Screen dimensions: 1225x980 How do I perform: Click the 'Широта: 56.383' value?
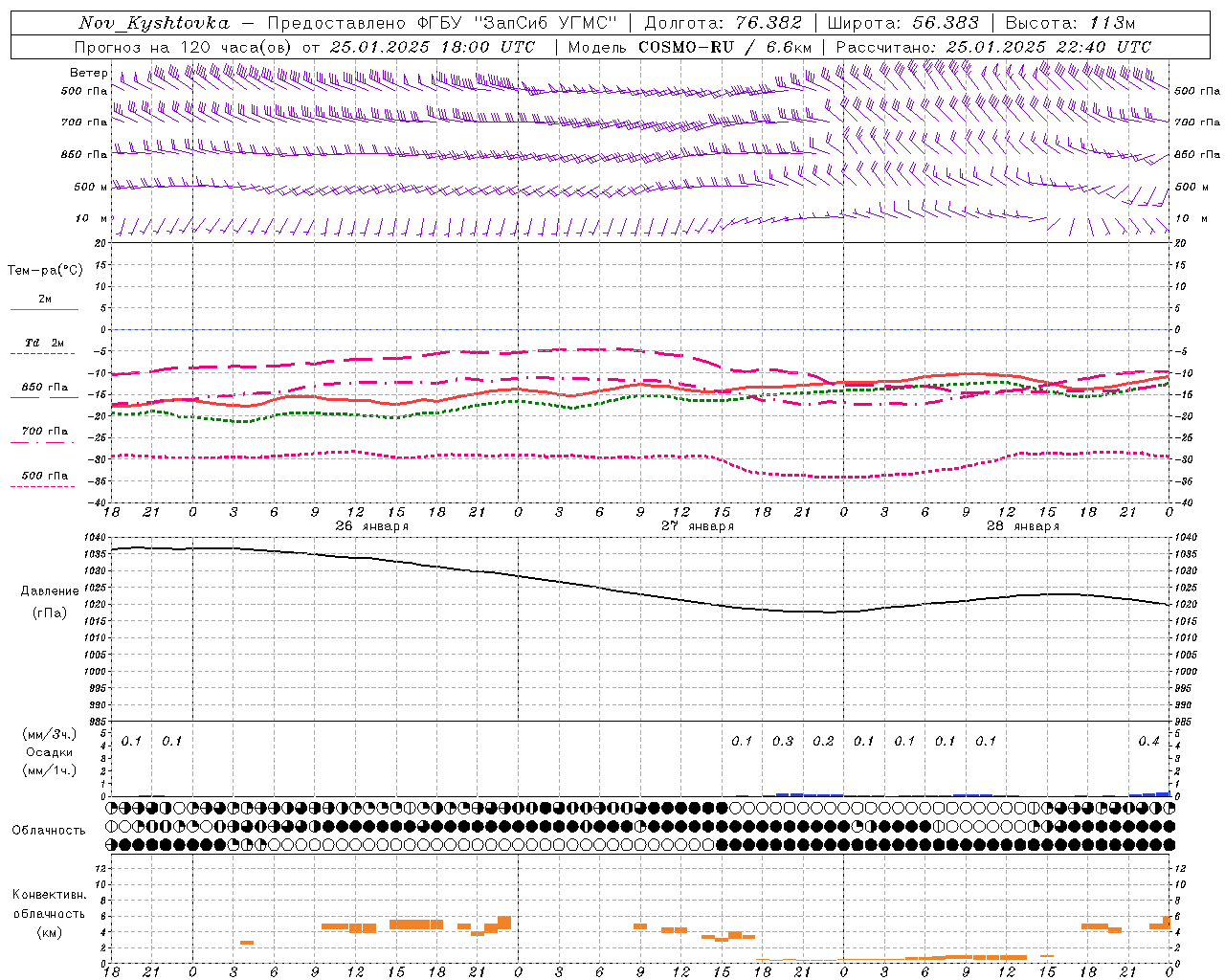(902, 23)
